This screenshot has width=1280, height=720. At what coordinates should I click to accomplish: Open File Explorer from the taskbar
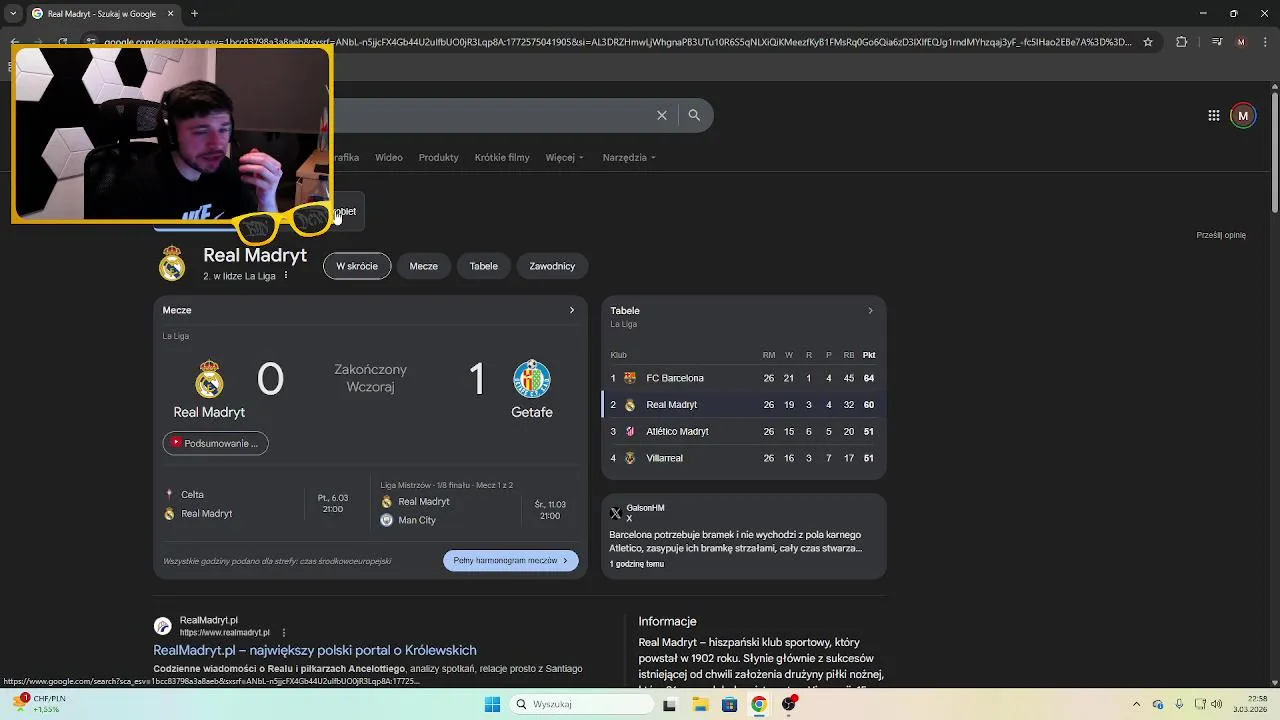coord(700,704)
